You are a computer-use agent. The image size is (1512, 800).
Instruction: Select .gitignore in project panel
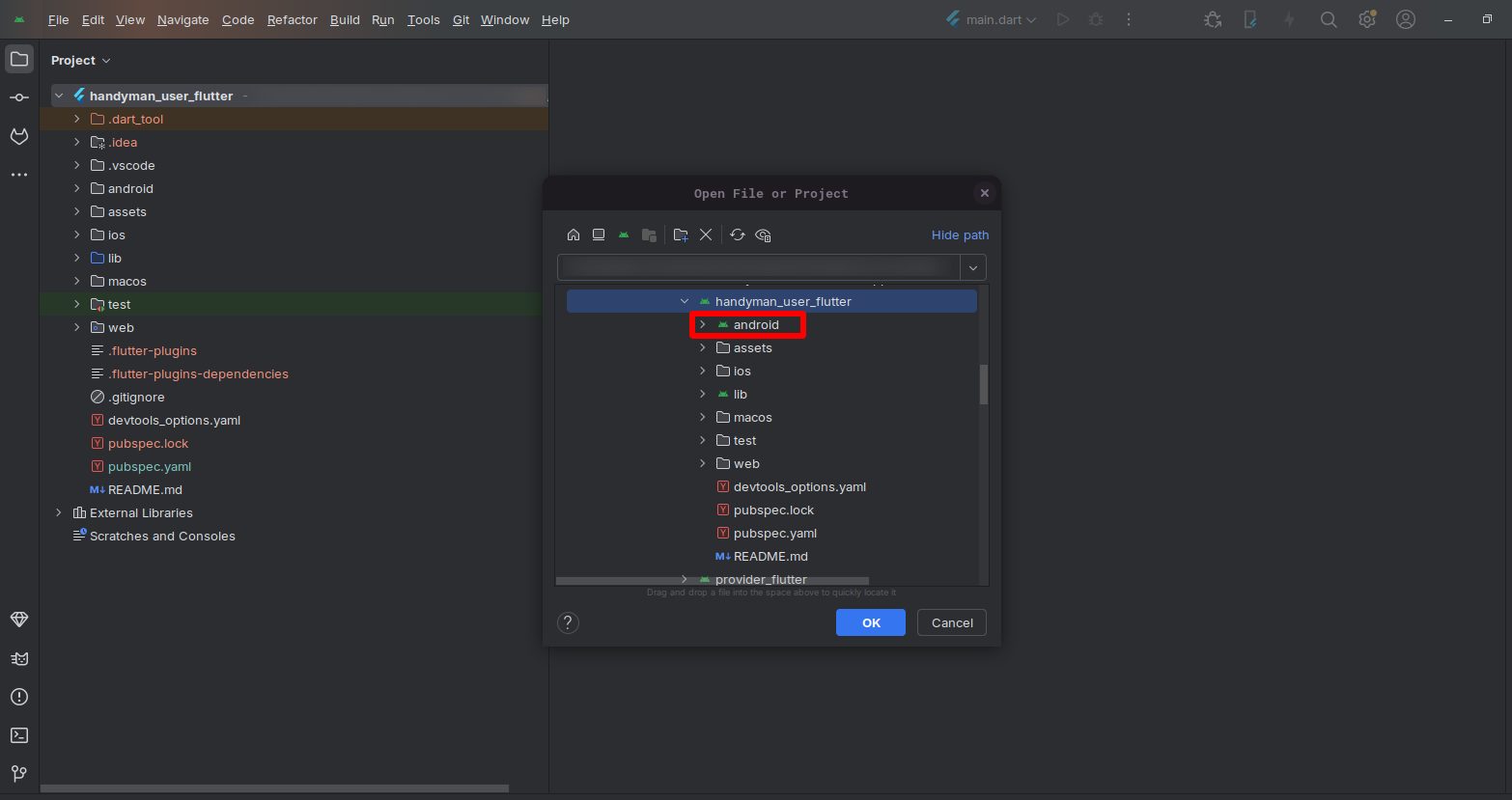136,397
